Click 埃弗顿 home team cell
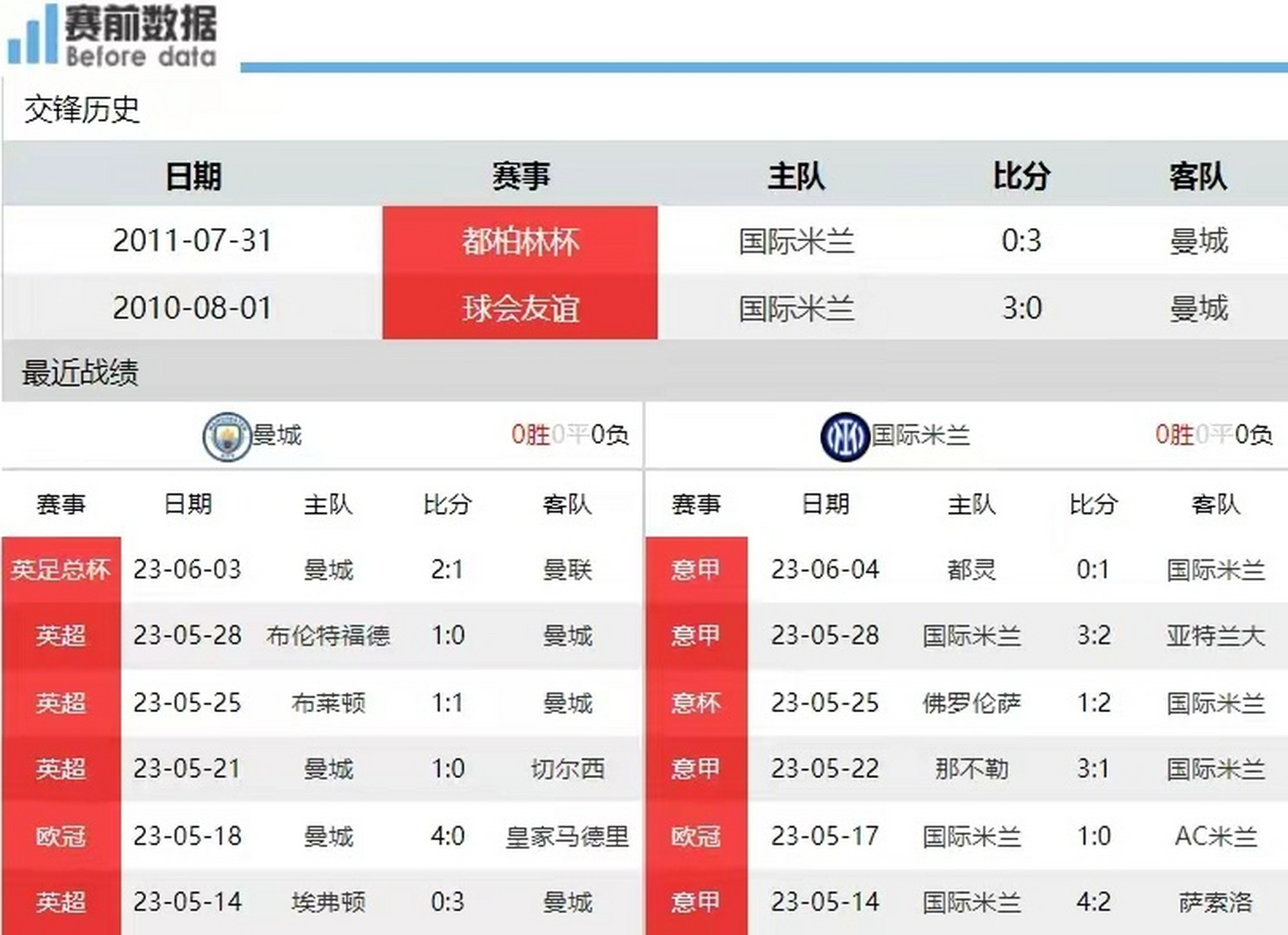This screenshot has width=1288, height=935. pyautogui.click(x=328, y=902)
